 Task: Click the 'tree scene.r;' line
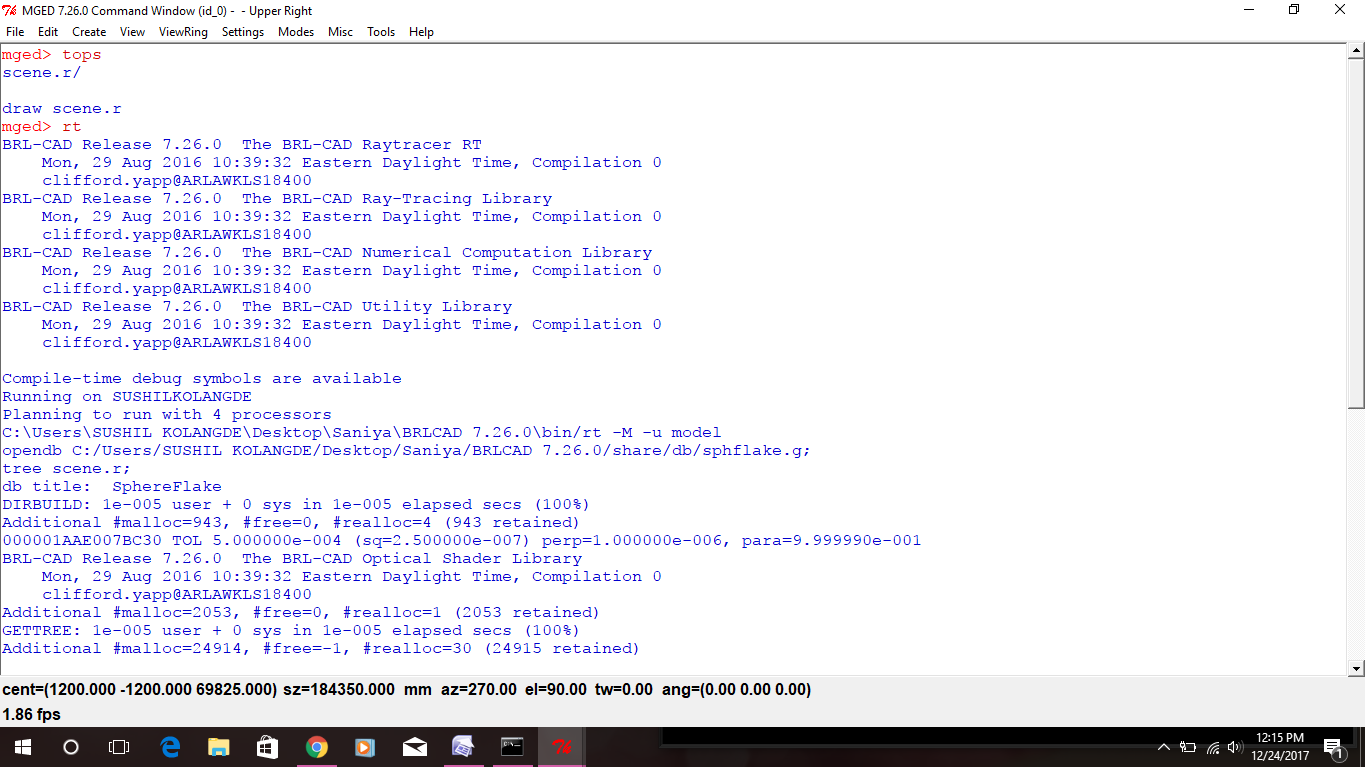pos(67,469)
